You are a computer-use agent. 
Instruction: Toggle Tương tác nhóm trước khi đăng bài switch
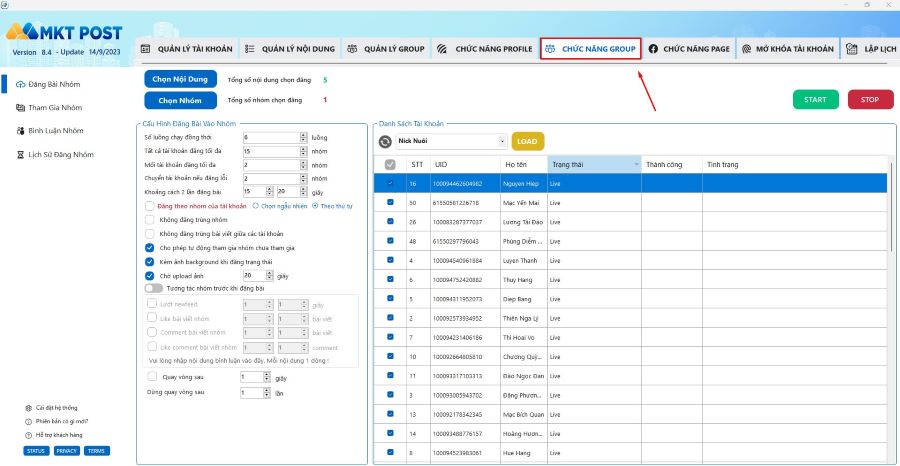pos(153,288)
